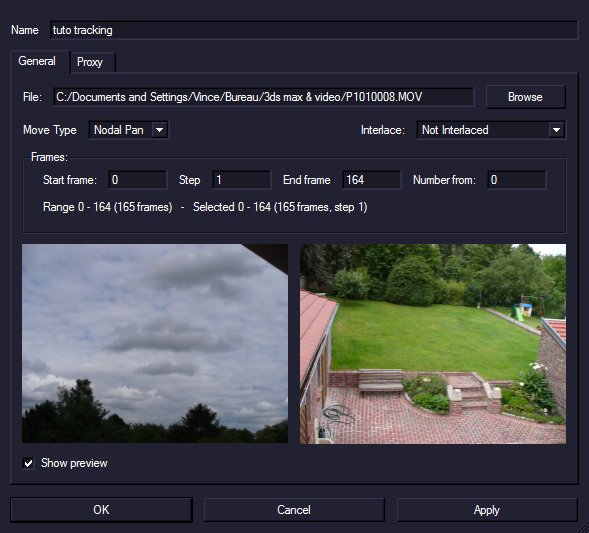
Task: Browse for a video file
Action: [x=525, y=97]
